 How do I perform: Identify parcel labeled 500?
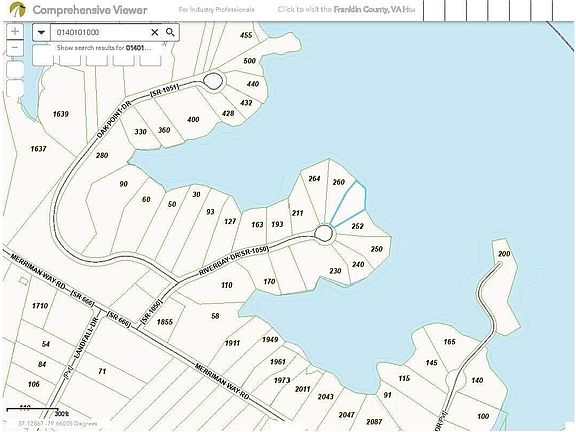coord(249,61)
